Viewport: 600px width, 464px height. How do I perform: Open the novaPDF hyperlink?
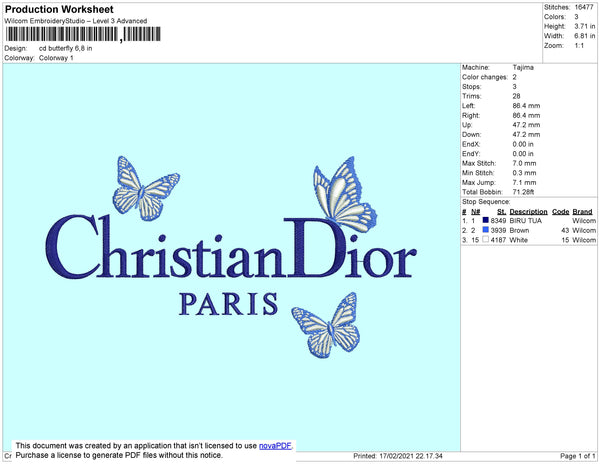point(275,446)
